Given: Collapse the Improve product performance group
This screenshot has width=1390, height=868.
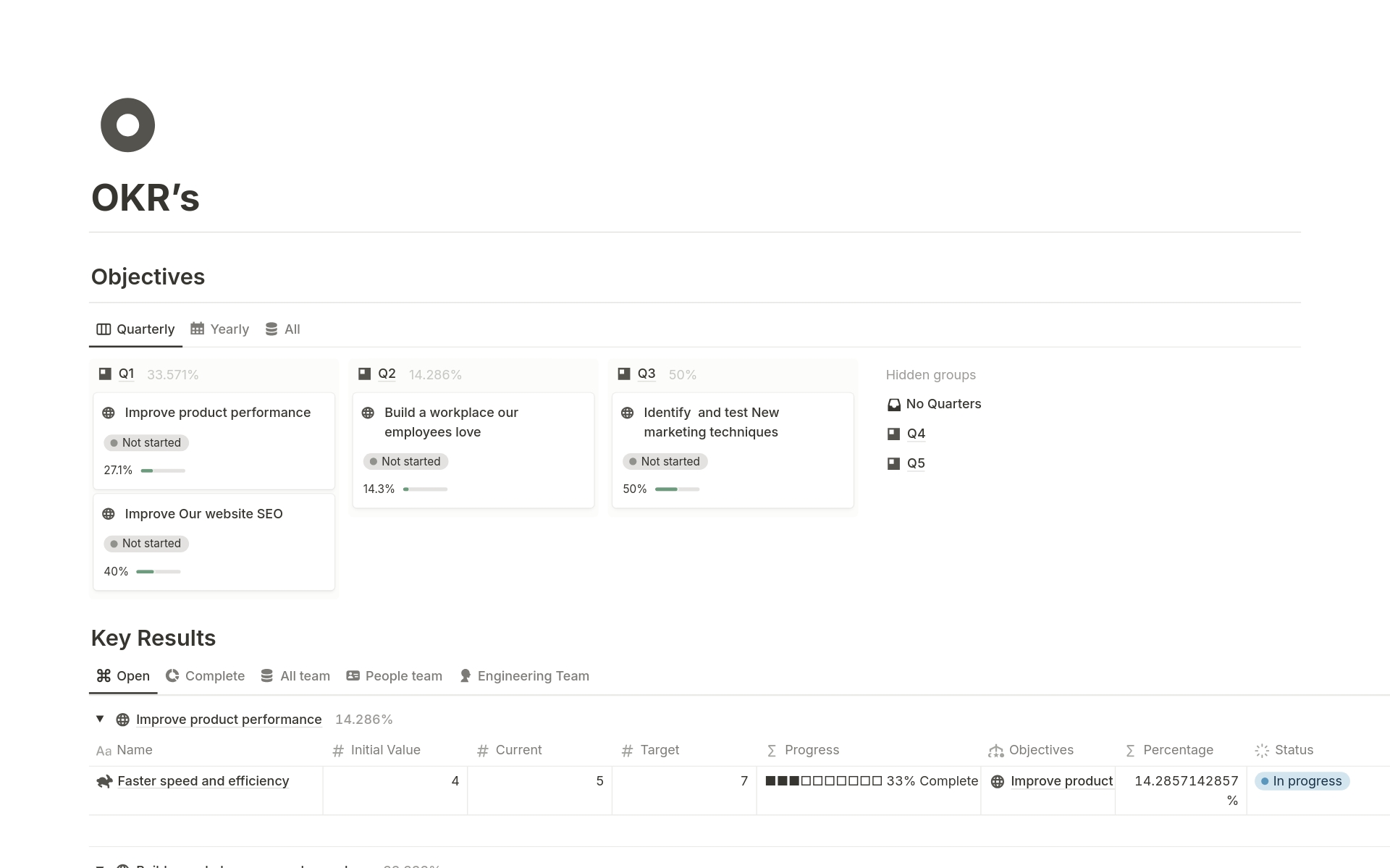Looking at the screenshot, I should click(x=100, y=719).
